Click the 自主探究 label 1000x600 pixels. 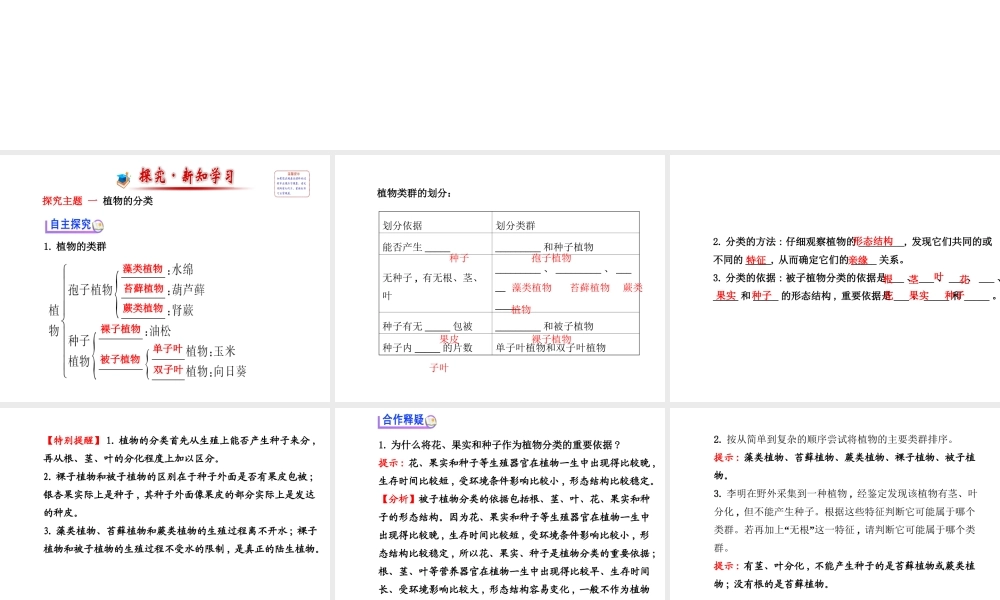(x=70, y=224)
